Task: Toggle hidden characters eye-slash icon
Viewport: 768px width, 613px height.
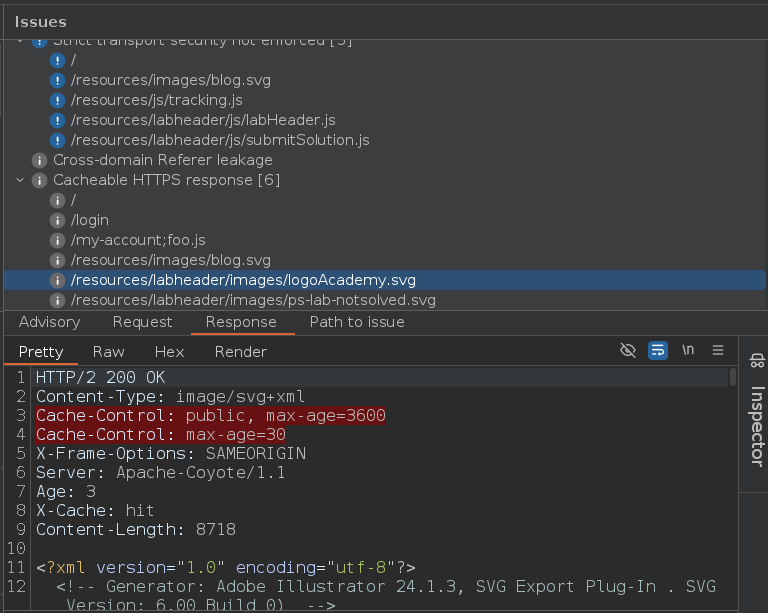Action: [x=628, y=351]
